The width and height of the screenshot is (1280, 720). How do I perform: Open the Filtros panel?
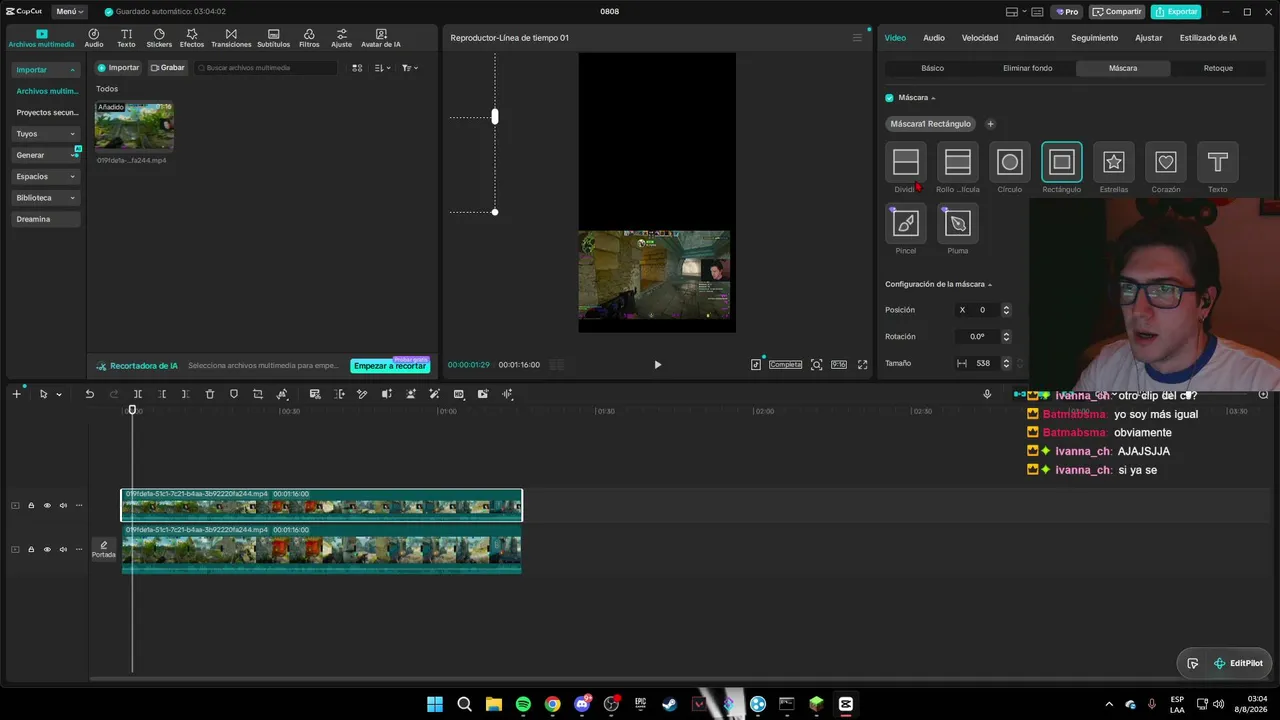pyautogui.click(x=309, y=38)
